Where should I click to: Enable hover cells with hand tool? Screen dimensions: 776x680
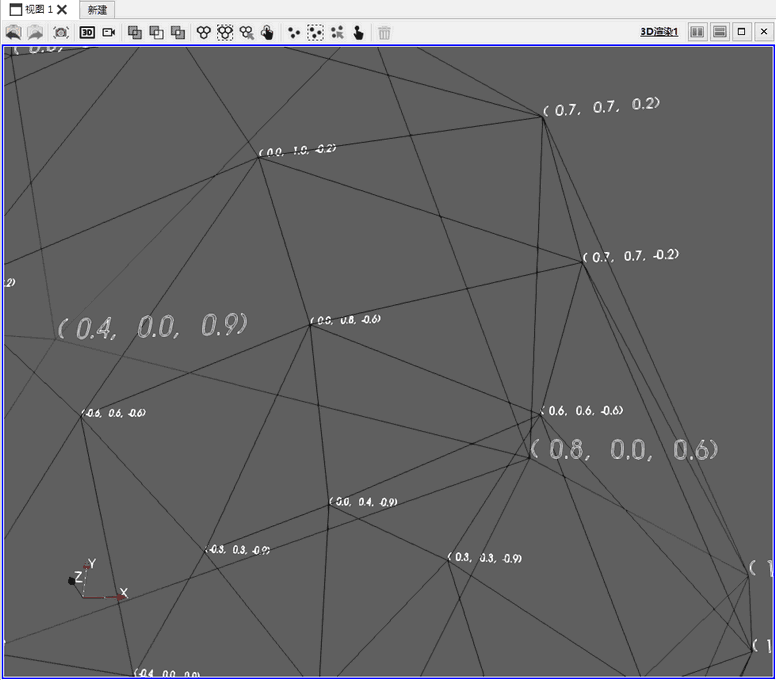click(x=268, y=33)
